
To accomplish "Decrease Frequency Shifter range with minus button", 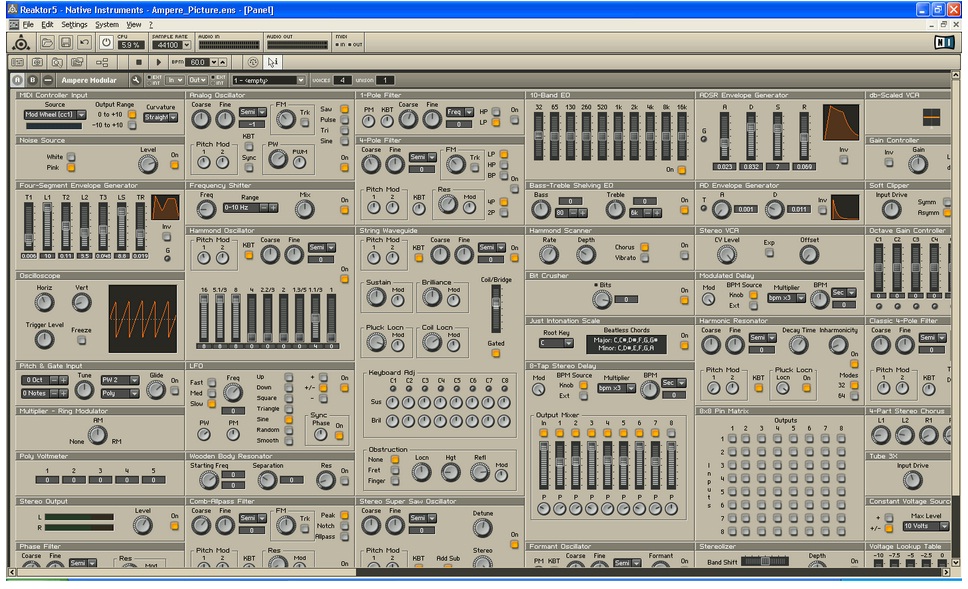I will click(264, 207).
